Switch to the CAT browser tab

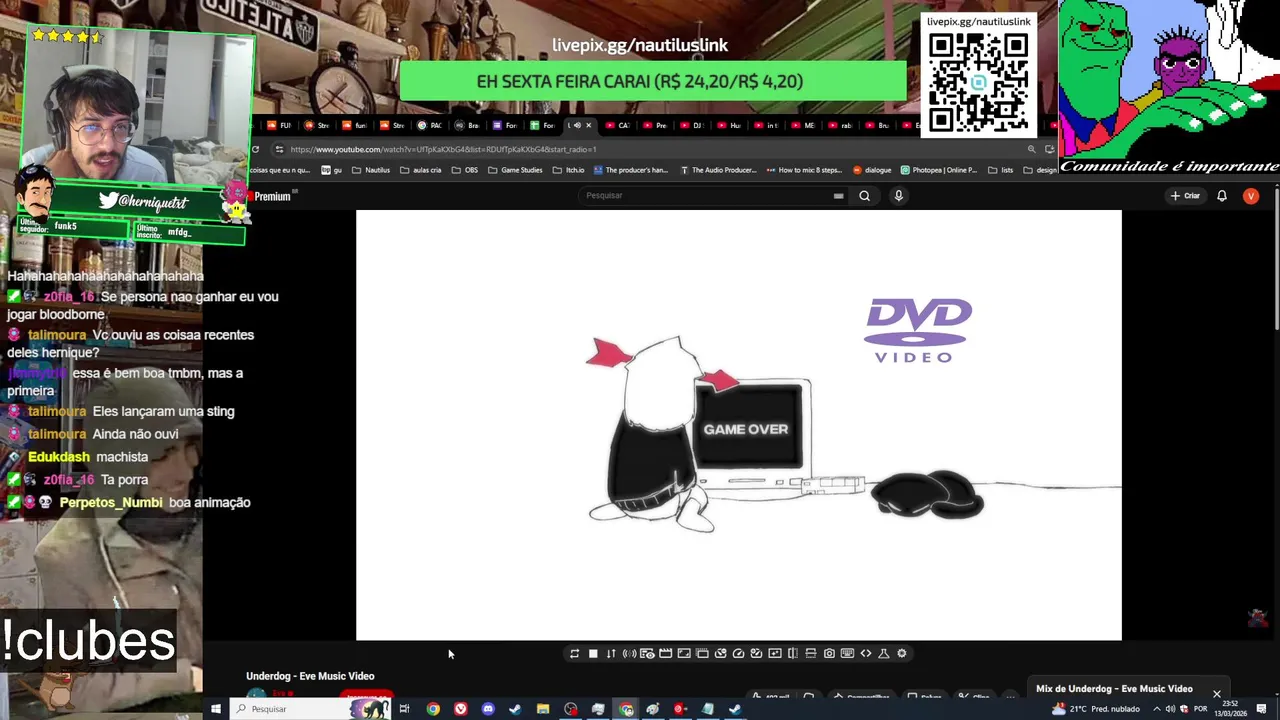pyautogui.click(x=618, y=125)
